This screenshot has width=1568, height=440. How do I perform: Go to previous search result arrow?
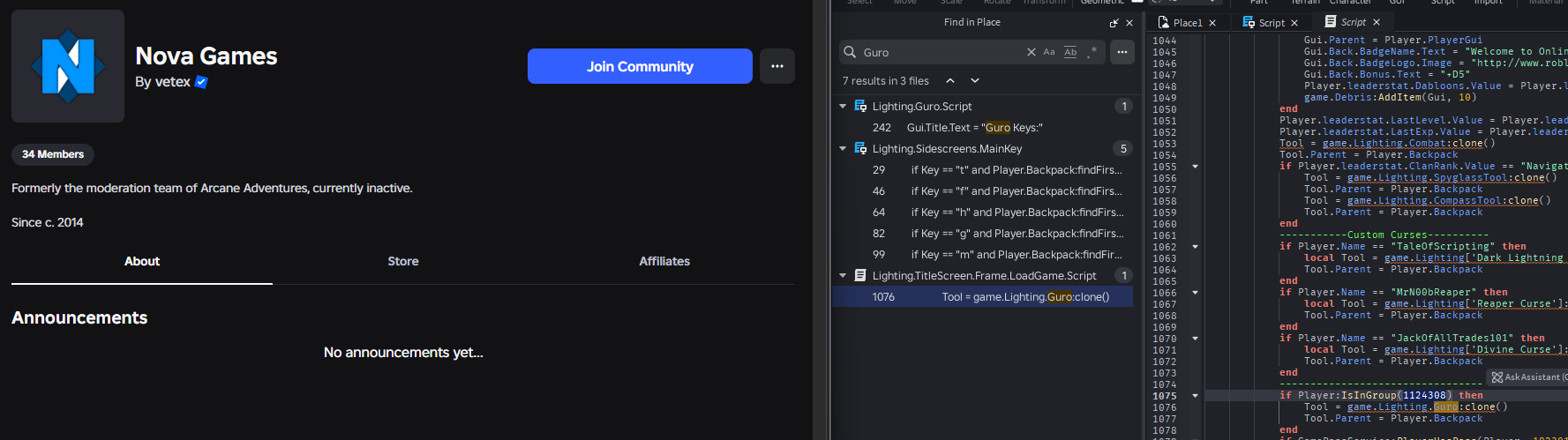pyautogui.click(x=950, y=80)
